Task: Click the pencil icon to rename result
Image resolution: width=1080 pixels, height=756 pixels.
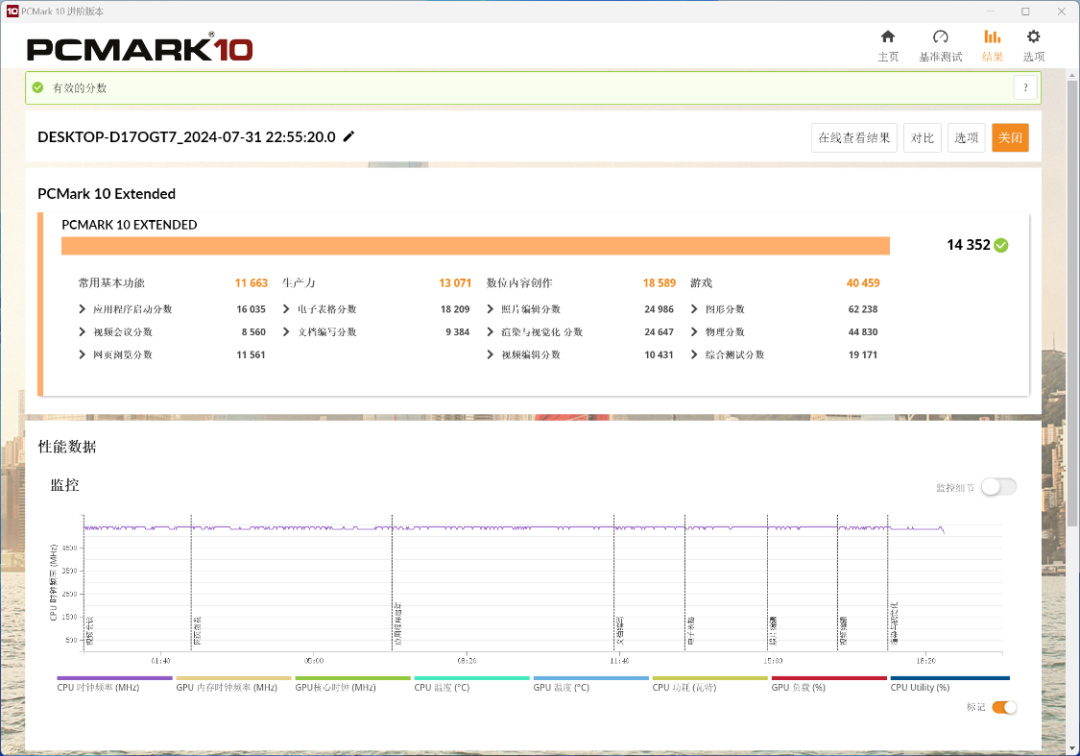Action: pos(349,136)
